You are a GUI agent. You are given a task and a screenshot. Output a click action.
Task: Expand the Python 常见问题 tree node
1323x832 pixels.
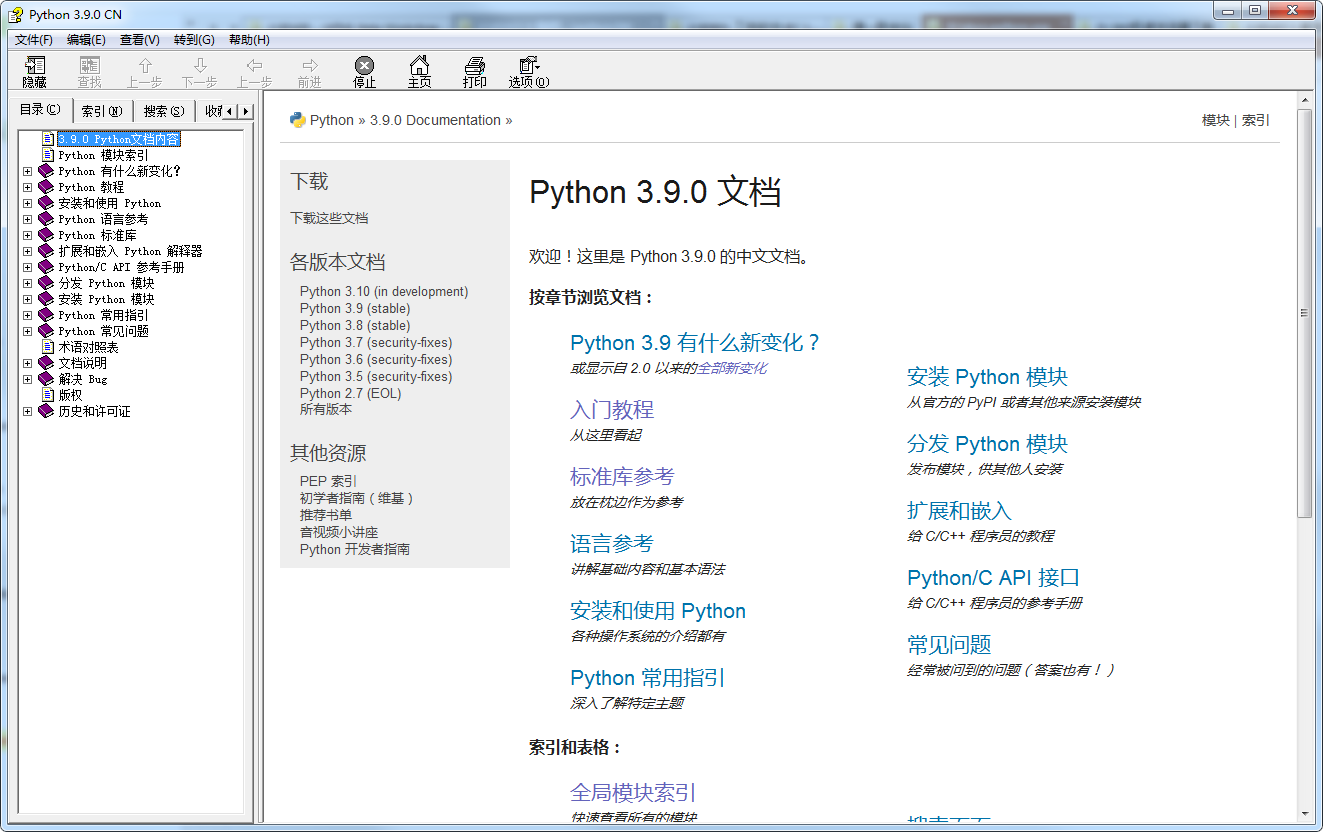click(x=27, y=331)
